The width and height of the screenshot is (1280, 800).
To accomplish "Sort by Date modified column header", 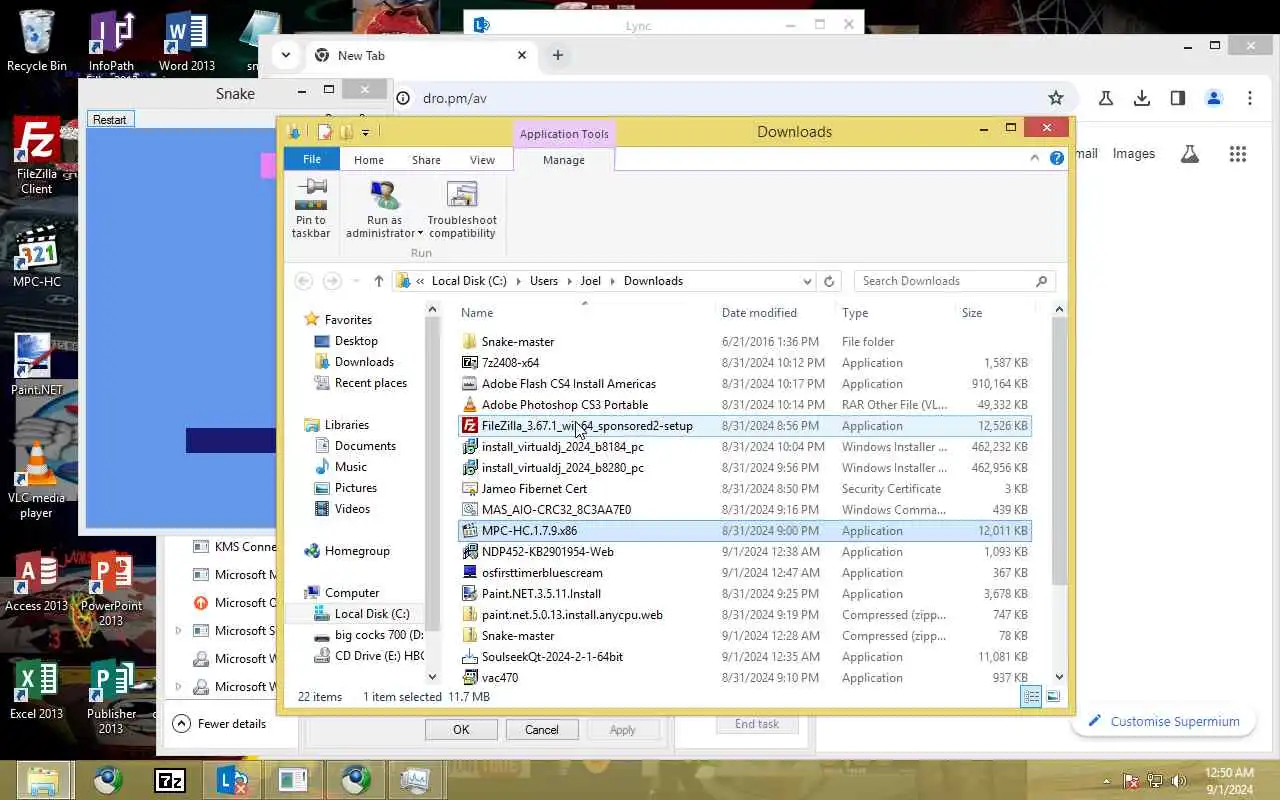I will (x=775, y=313).
